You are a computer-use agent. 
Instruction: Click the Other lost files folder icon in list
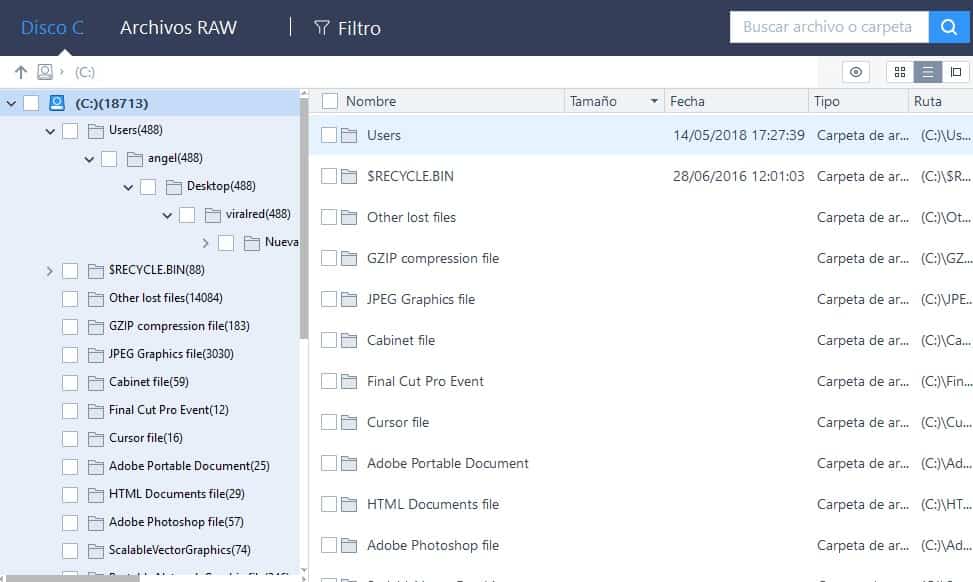(349, 217)
